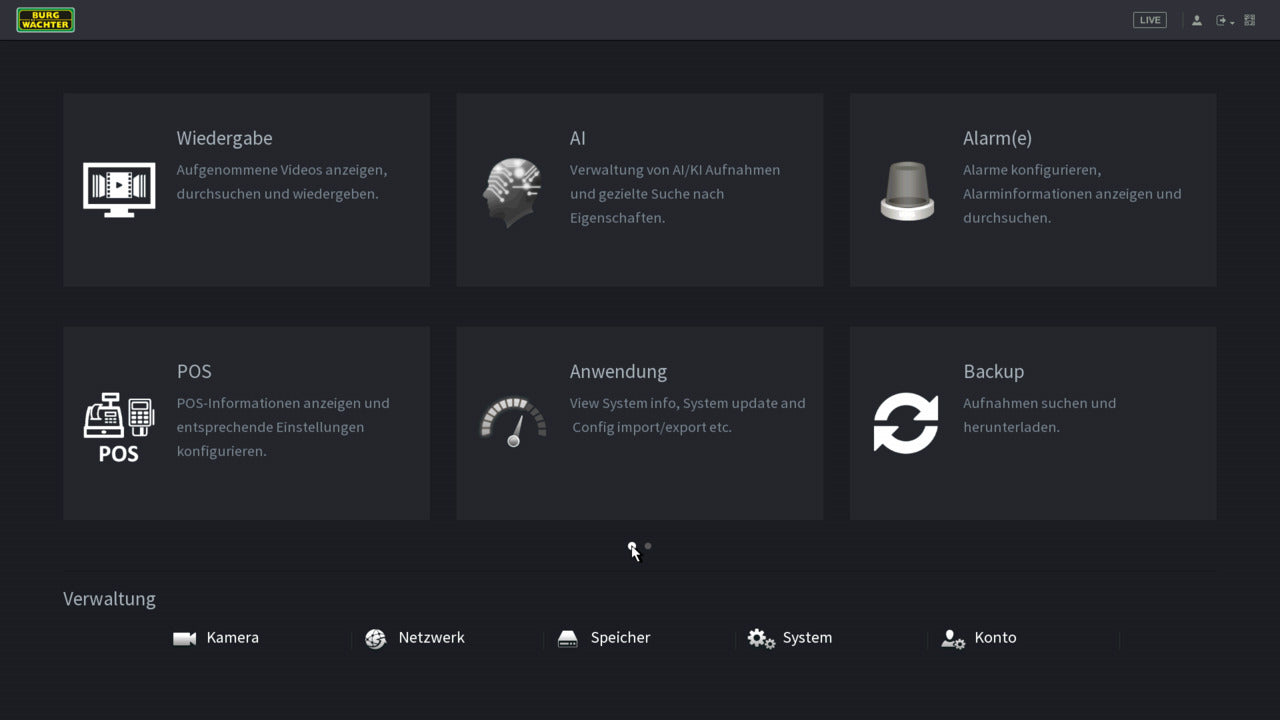The height and width of the screenshot is (720, 1280).
Task: Click the Alarm siren light icon
Action: [906, 191]
